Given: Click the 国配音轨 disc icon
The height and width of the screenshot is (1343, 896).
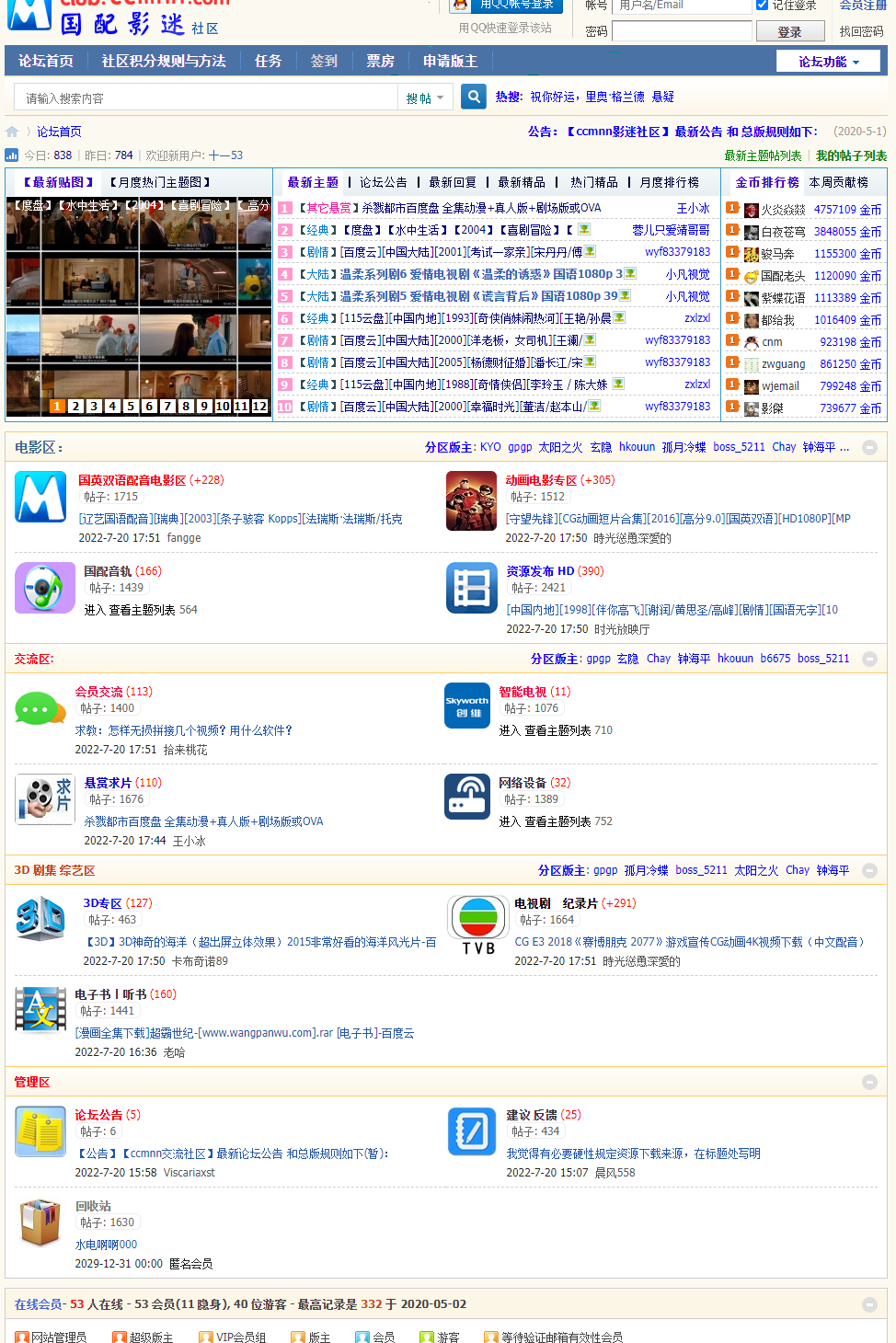Looking at the screenshot, I should point(44,588).
